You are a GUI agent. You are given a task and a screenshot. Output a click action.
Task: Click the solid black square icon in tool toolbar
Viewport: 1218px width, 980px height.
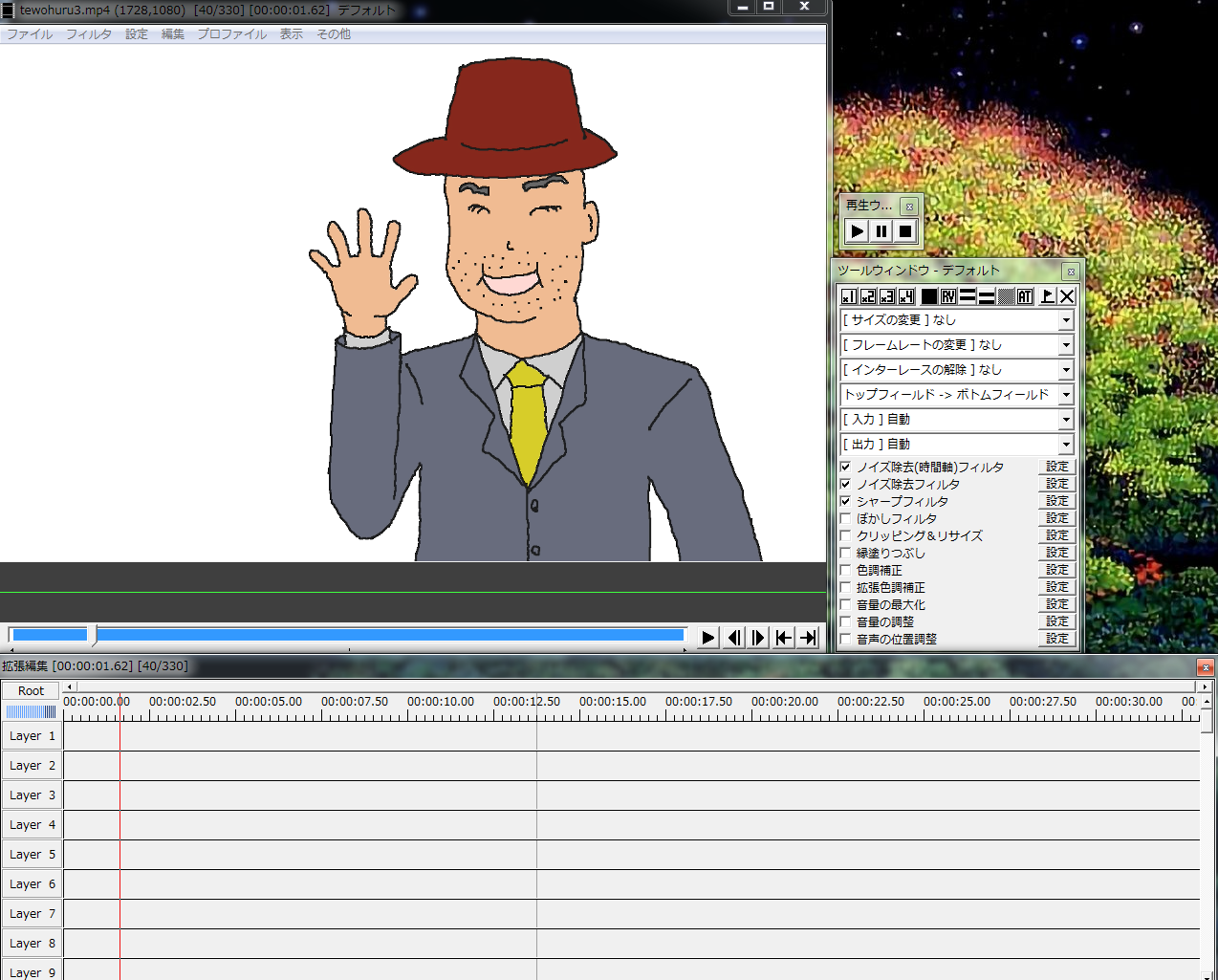[x=929, y=296]
